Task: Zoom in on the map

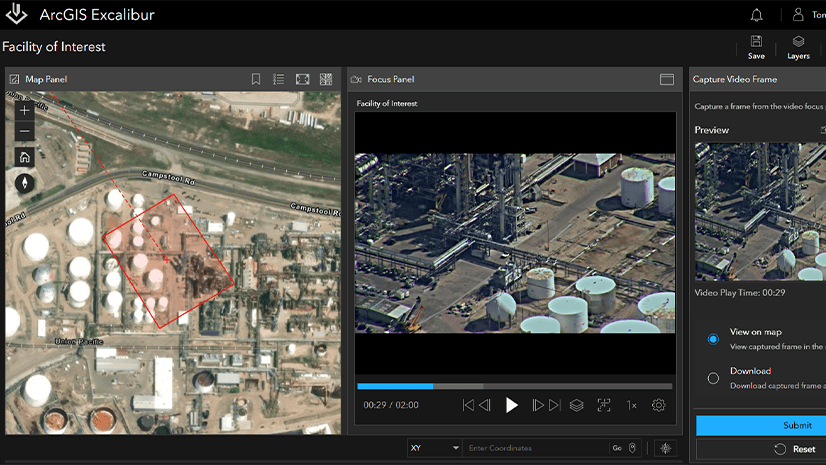Action: coord(25,110)
